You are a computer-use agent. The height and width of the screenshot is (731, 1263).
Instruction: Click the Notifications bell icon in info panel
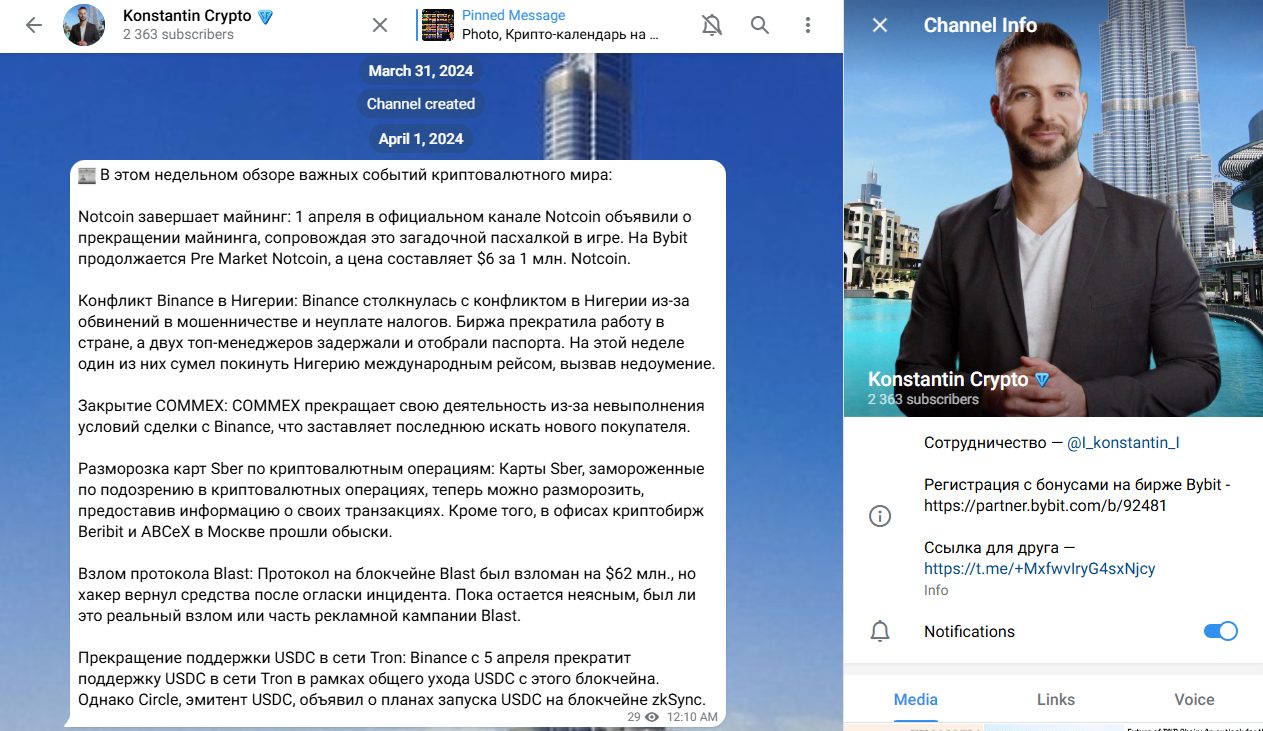(x=880, y=631)
